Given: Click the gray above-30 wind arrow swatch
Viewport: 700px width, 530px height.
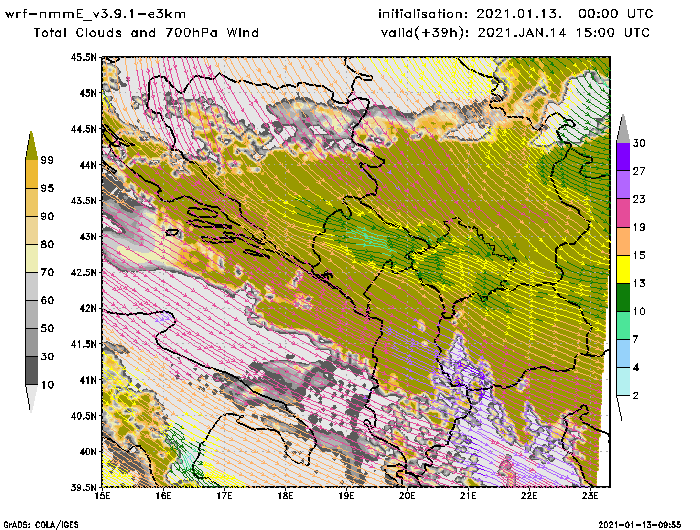Looking at the screenshot, I should click(x=623, y=129).
